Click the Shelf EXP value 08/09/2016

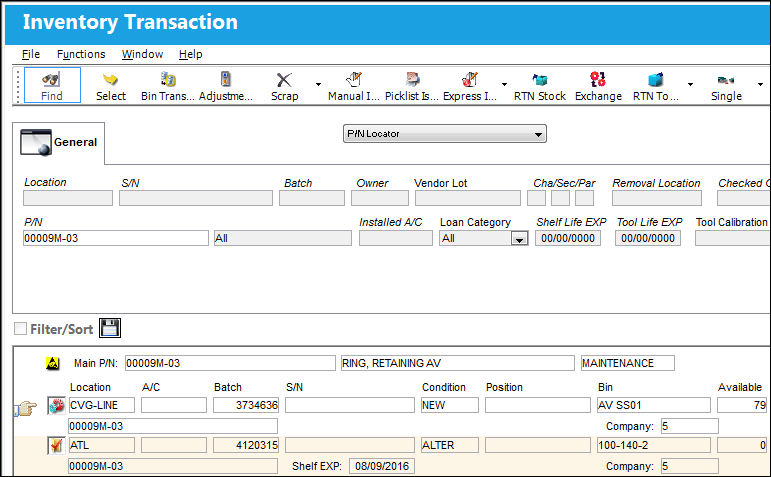point(382,466)
